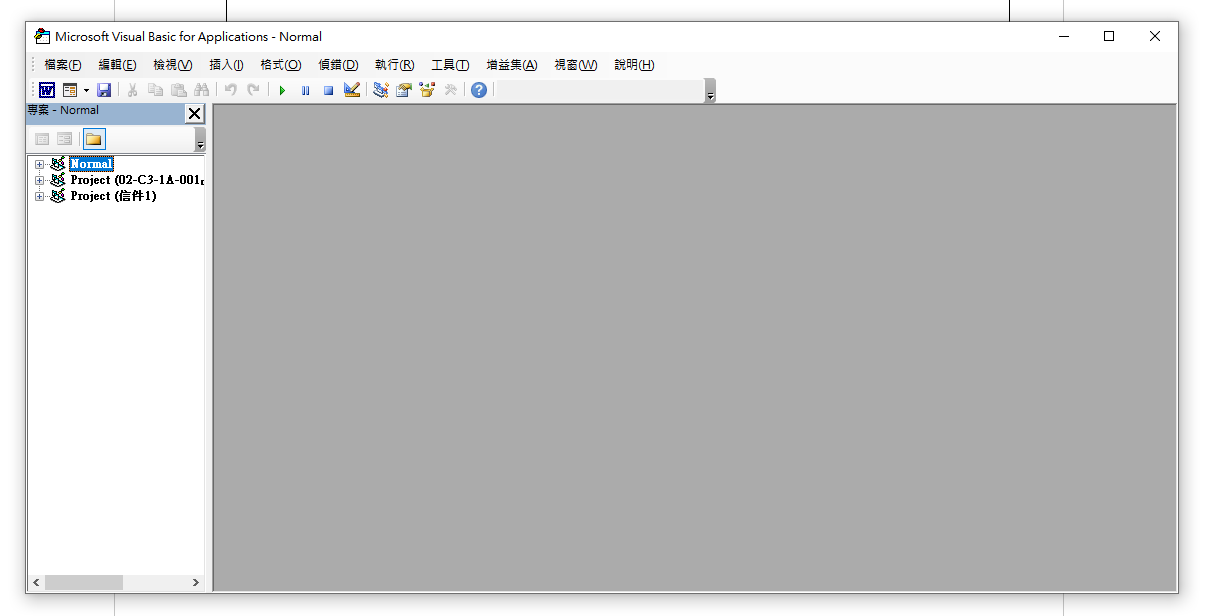Open the 插入(I) menu
Viewport: 1205px width, 616px height.
coord(226,65)
